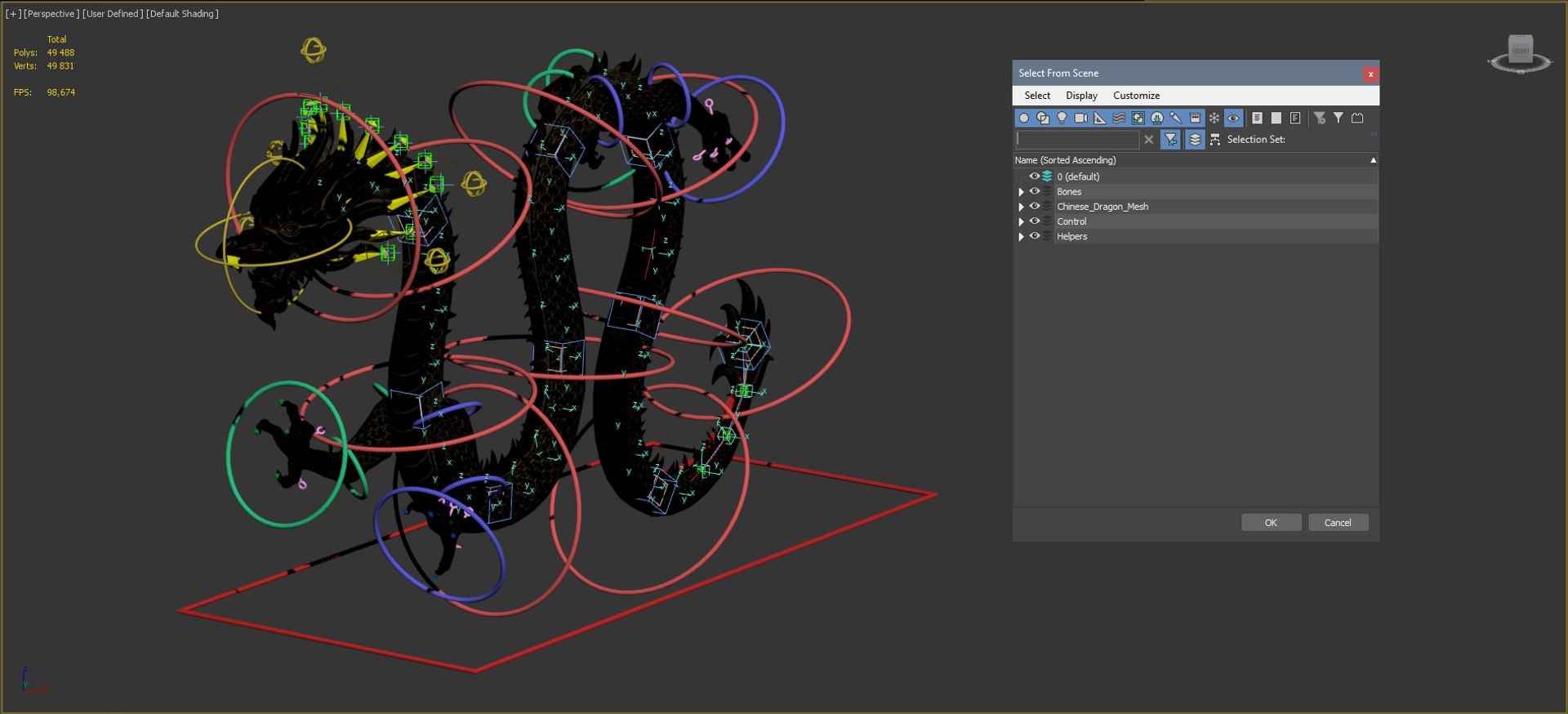Toggle Display Helpers filter (ruler triangle icon)
Viewport: 1568px width, 714px height.
(1100, 118)
